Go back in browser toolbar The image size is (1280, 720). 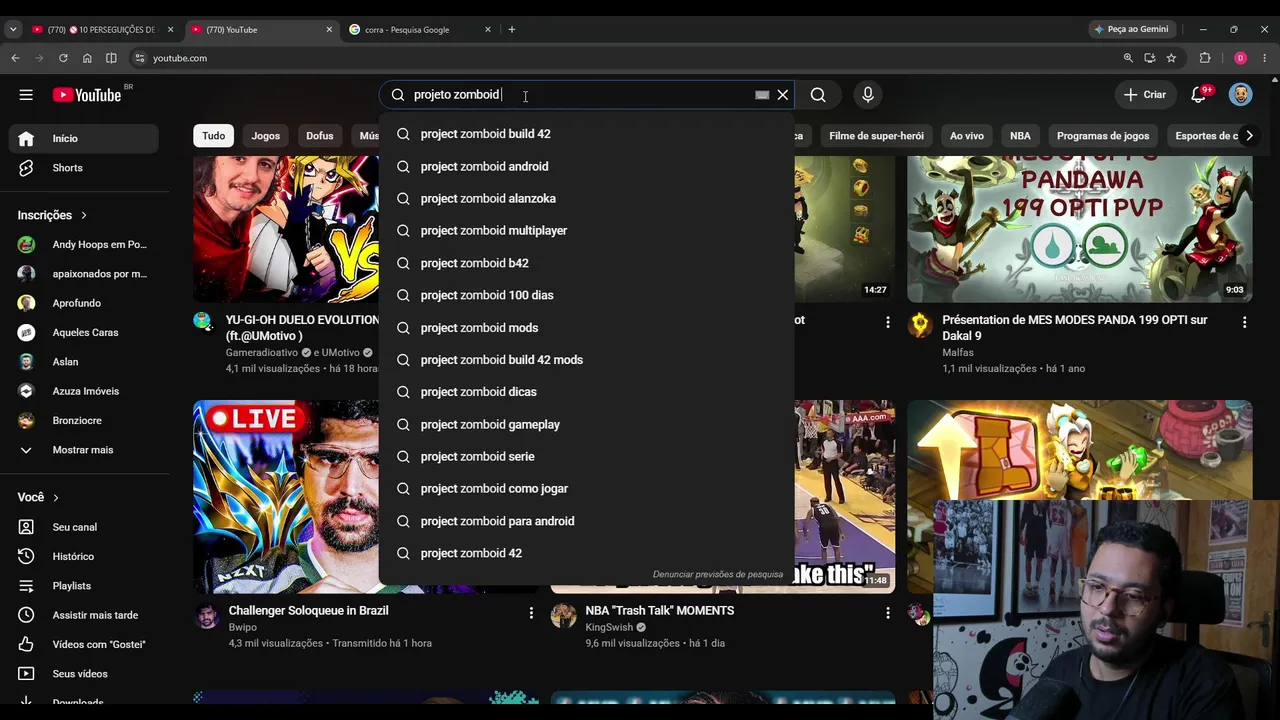point(15,58)
